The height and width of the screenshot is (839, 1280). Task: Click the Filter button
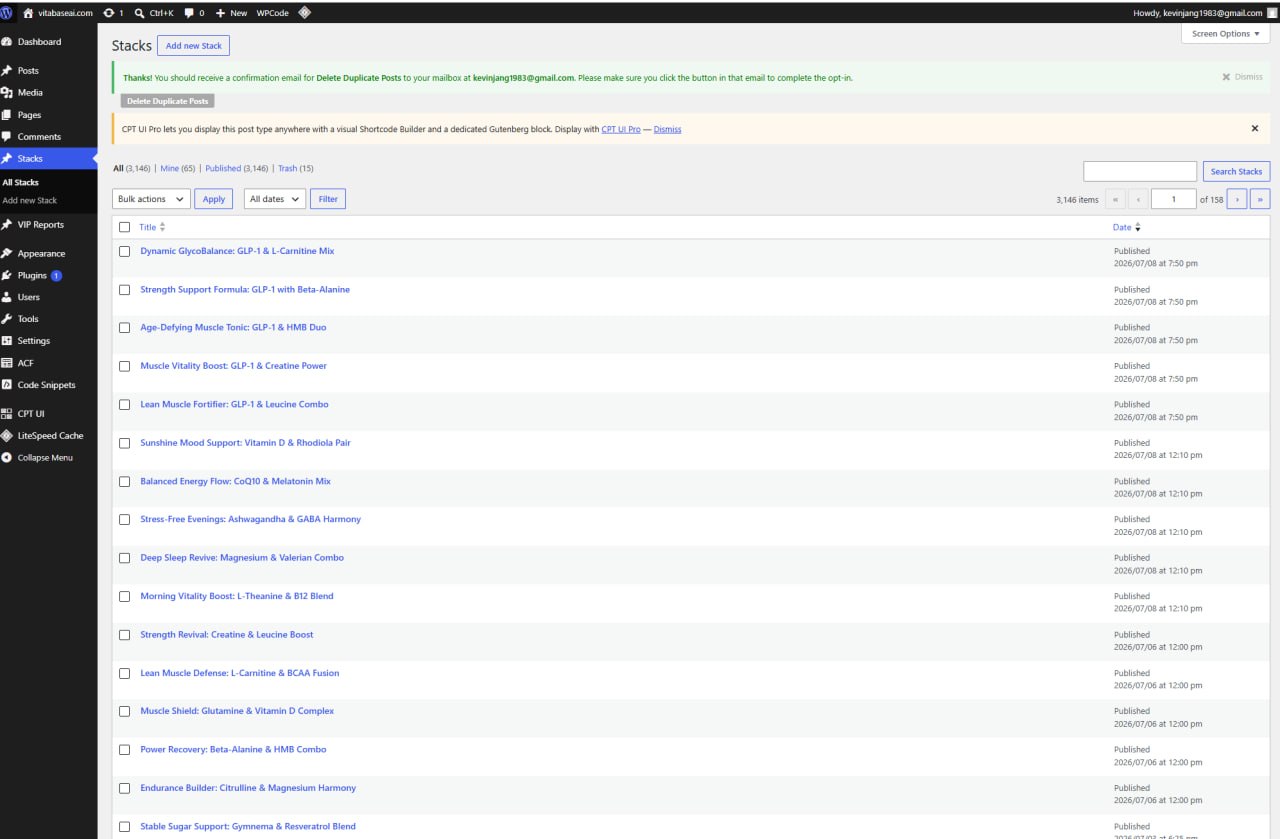coord(328,199)
